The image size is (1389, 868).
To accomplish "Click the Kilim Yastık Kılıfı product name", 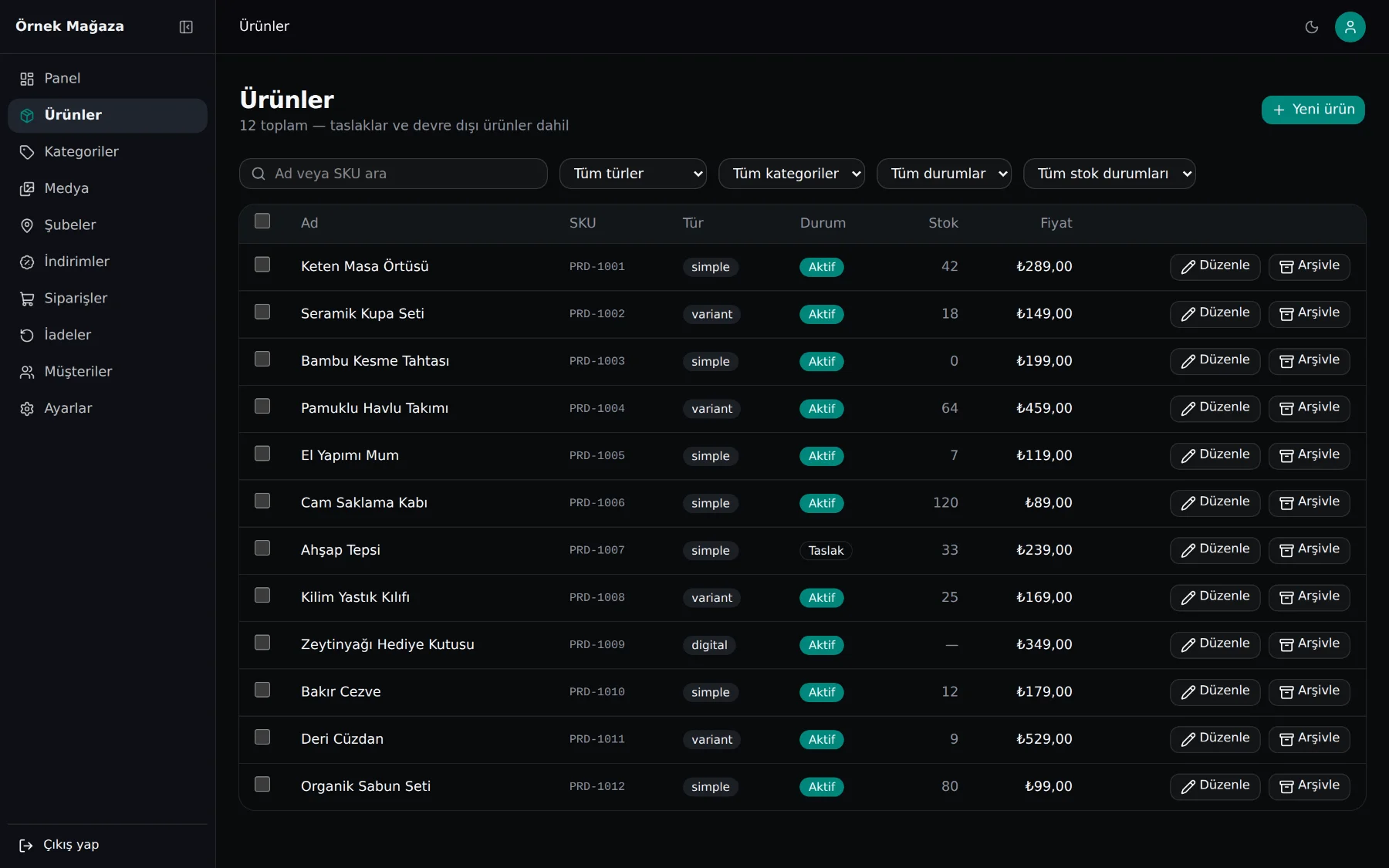I will click(355, 597).
